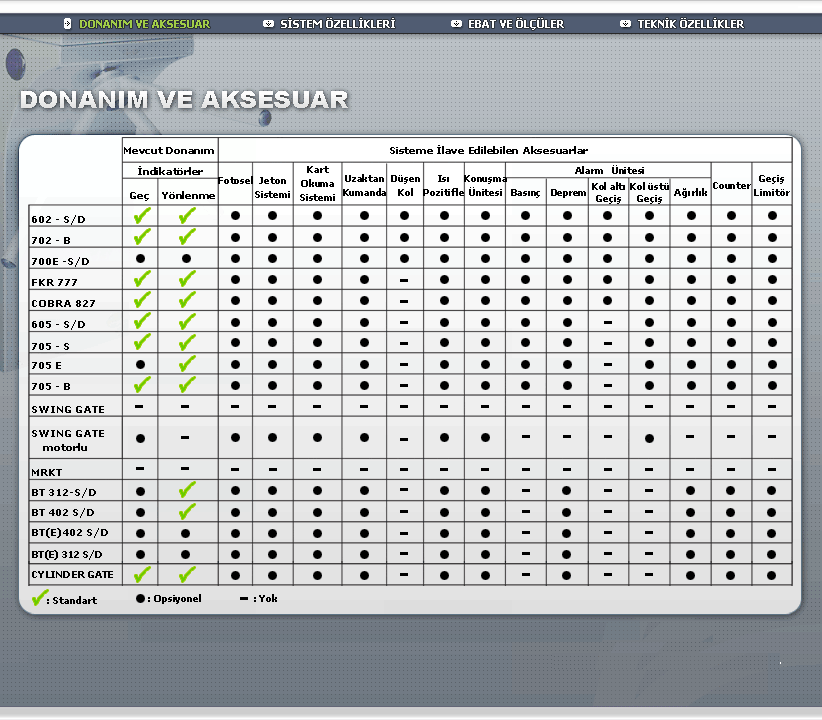
Task: Click Düşen Kol dash in FKR 777 row
Action: [x=404, y=281]
